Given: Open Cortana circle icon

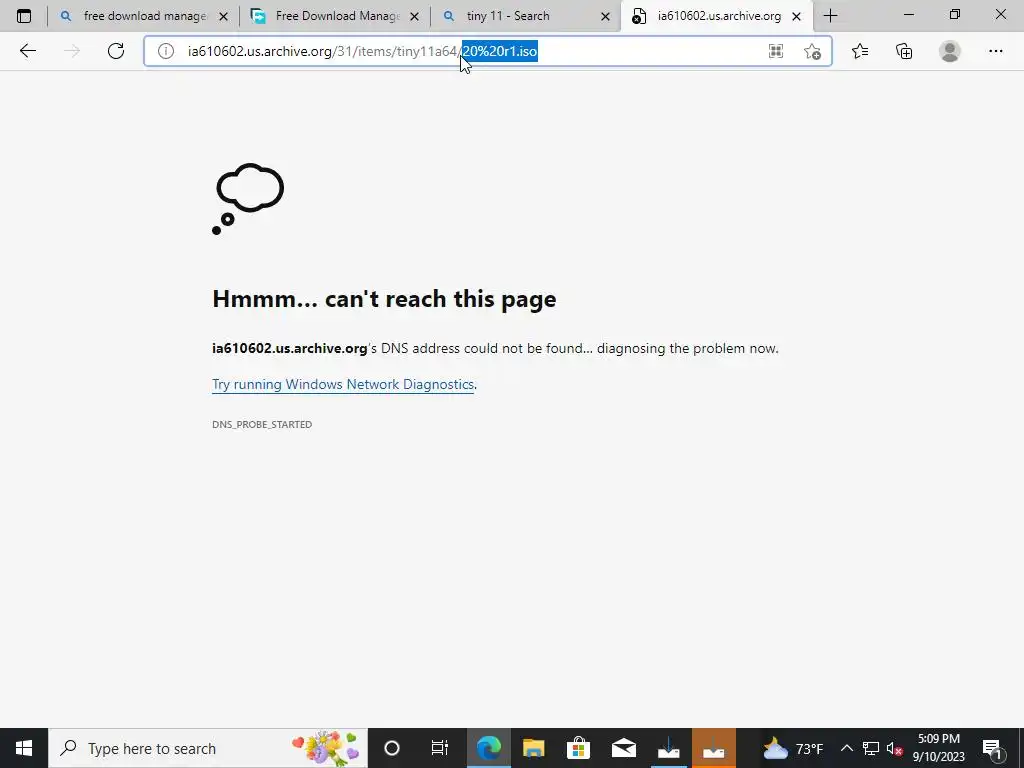Looking at the screenshot, I should (x=392, y=748).
